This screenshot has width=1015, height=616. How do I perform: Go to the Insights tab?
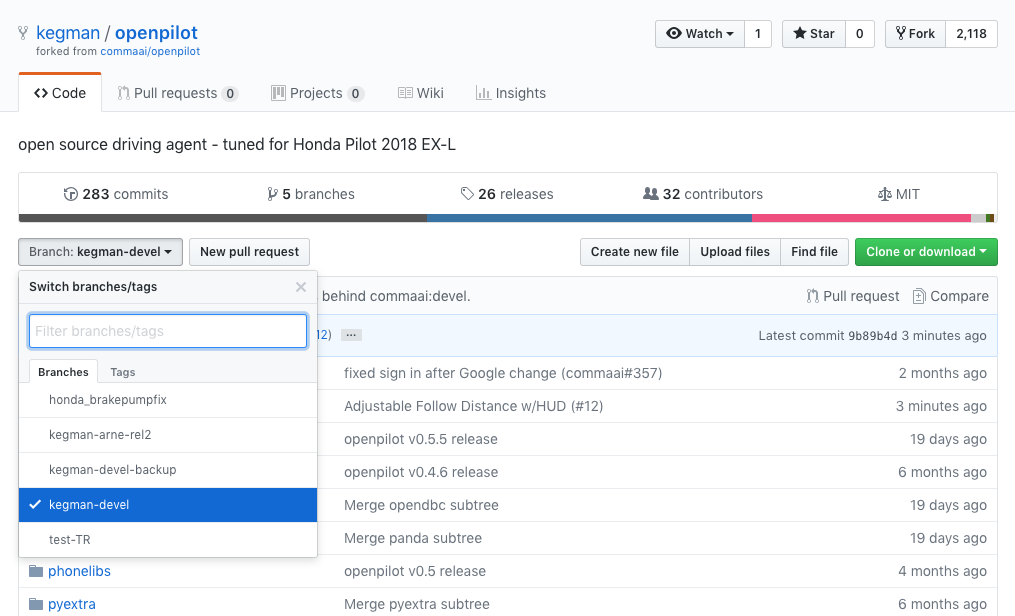(x=511, y=93)
